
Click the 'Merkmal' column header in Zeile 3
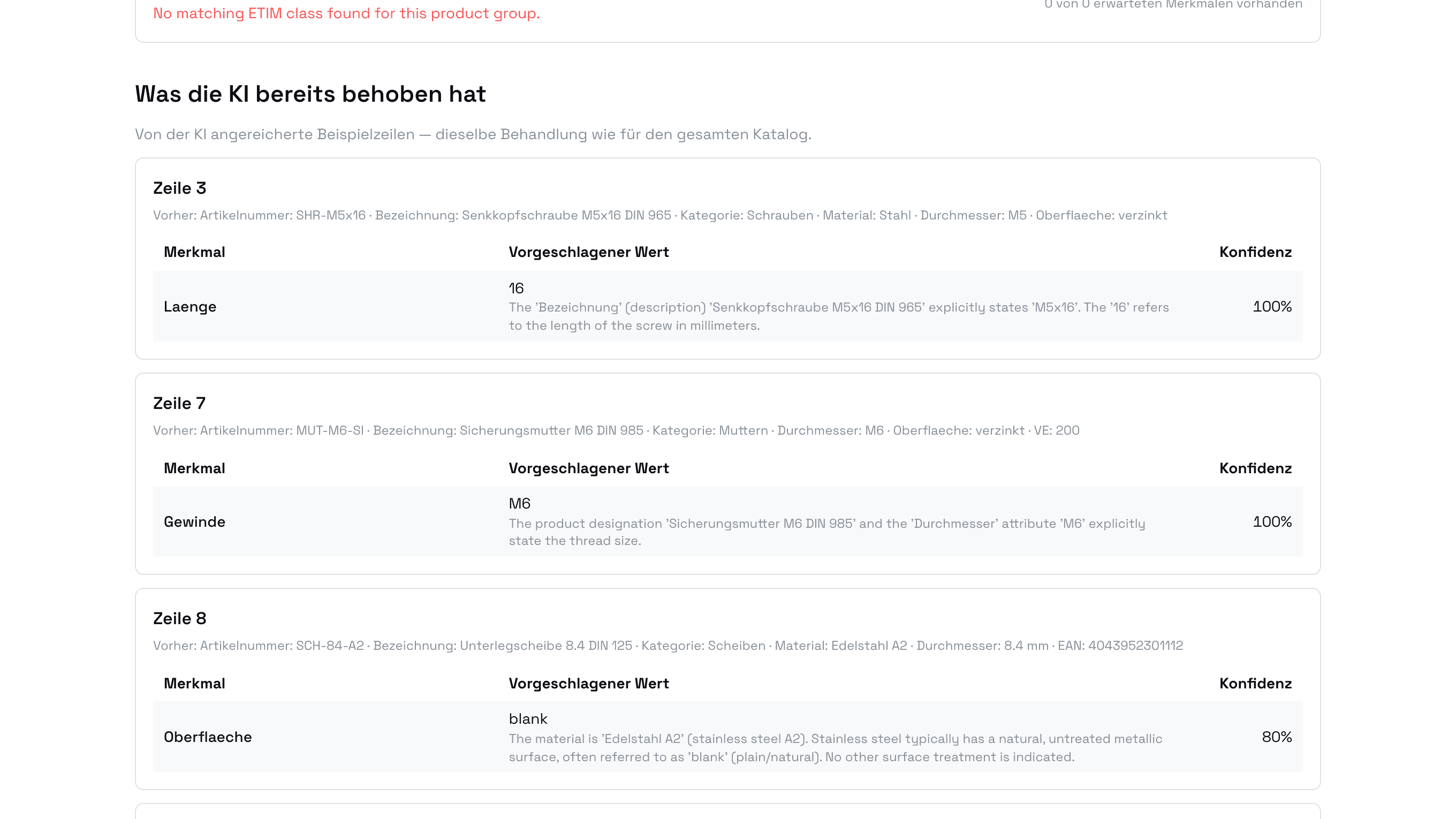click(194, 252)
